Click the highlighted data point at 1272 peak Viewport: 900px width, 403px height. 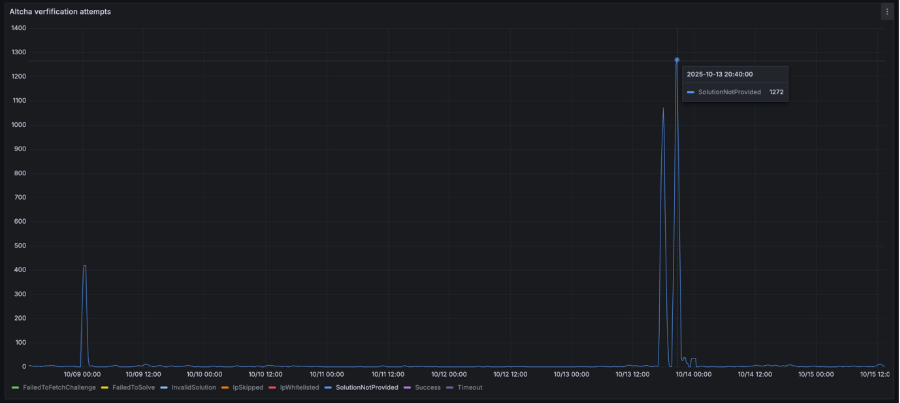point(677,60)
